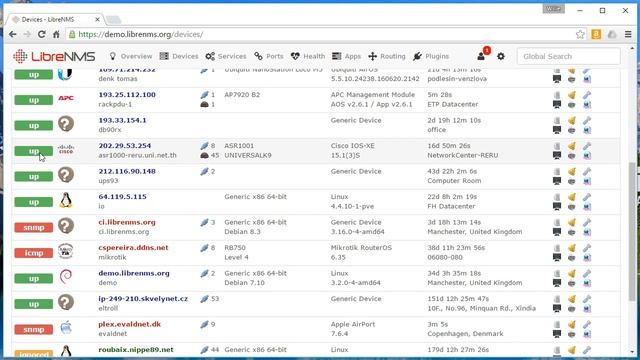Open device plex.evaldnet.dk
640x360 pixels.
tap(129, 324)
